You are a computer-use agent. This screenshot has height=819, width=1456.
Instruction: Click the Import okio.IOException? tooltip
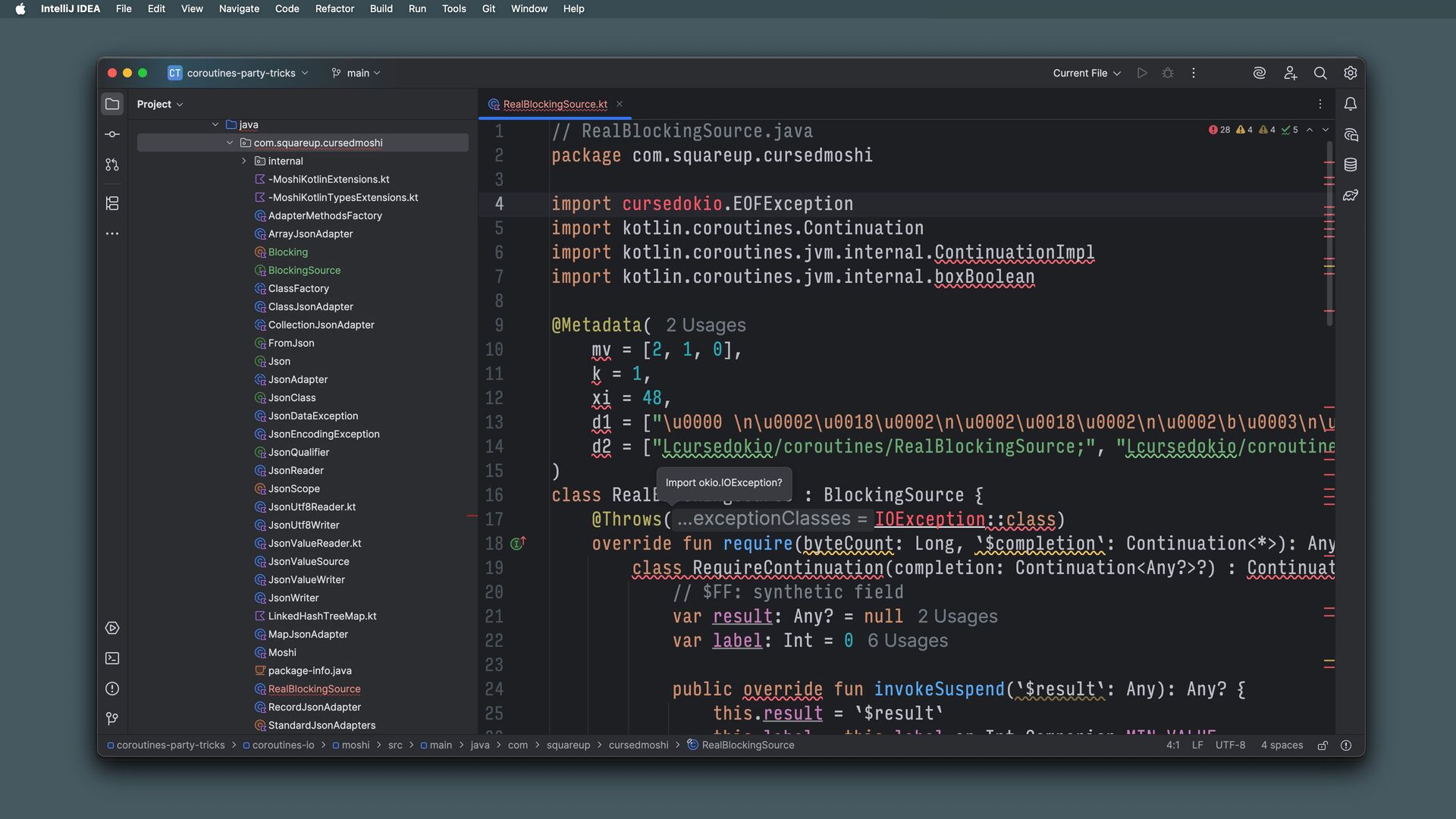coord(723,482)
